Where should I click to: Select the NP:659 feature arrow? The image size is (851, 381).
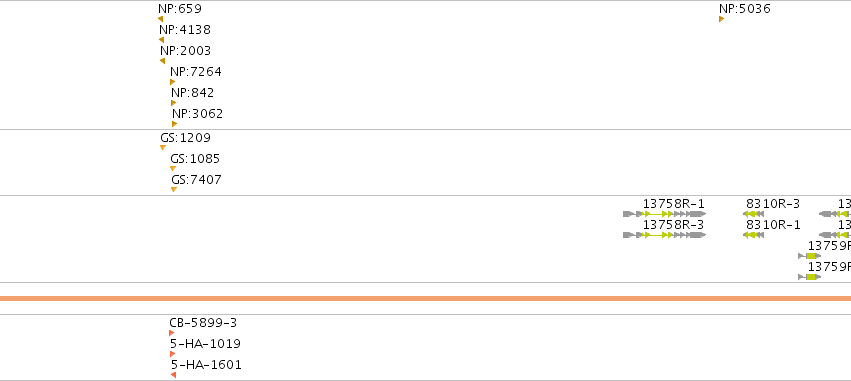160,19
